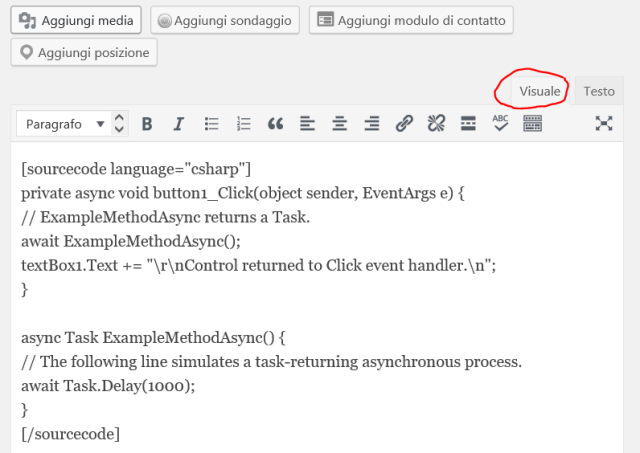Show the extra toolbar row
640x453 pixels.
click(532, 124)
